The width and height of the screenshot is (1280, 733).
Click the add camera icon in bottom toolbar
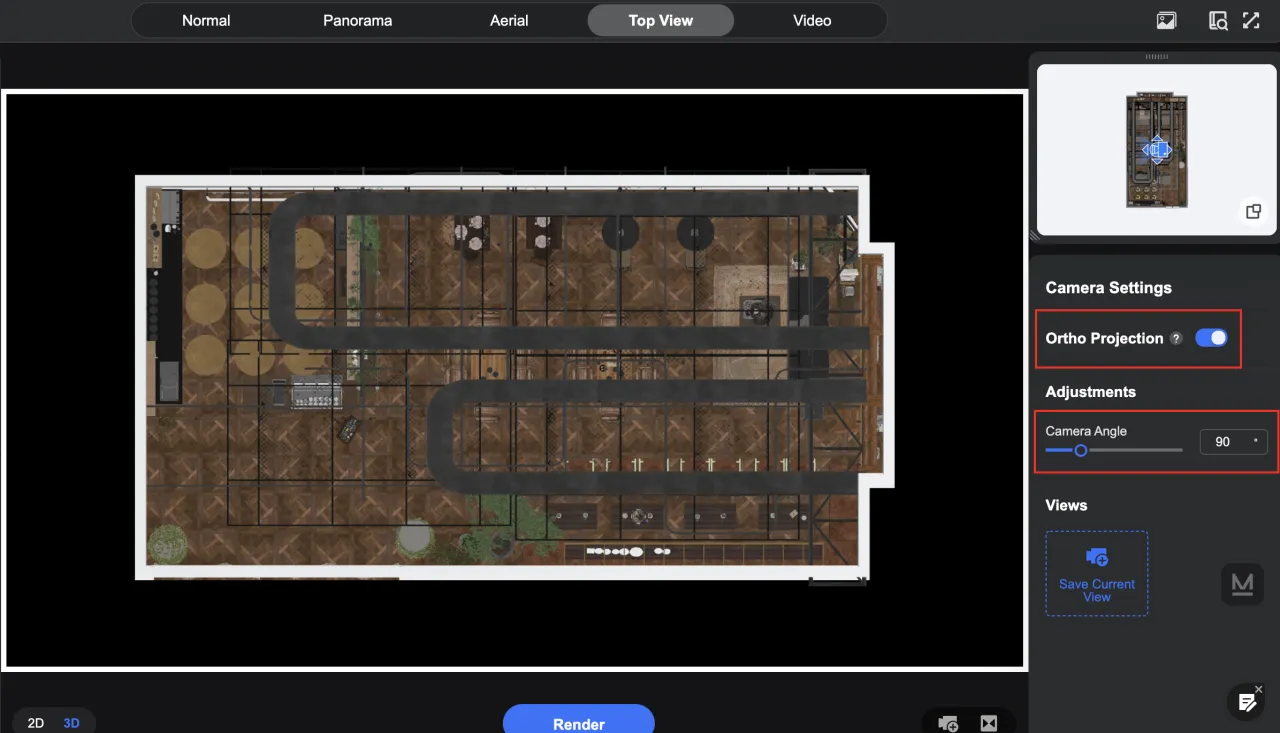click(948, 723)
